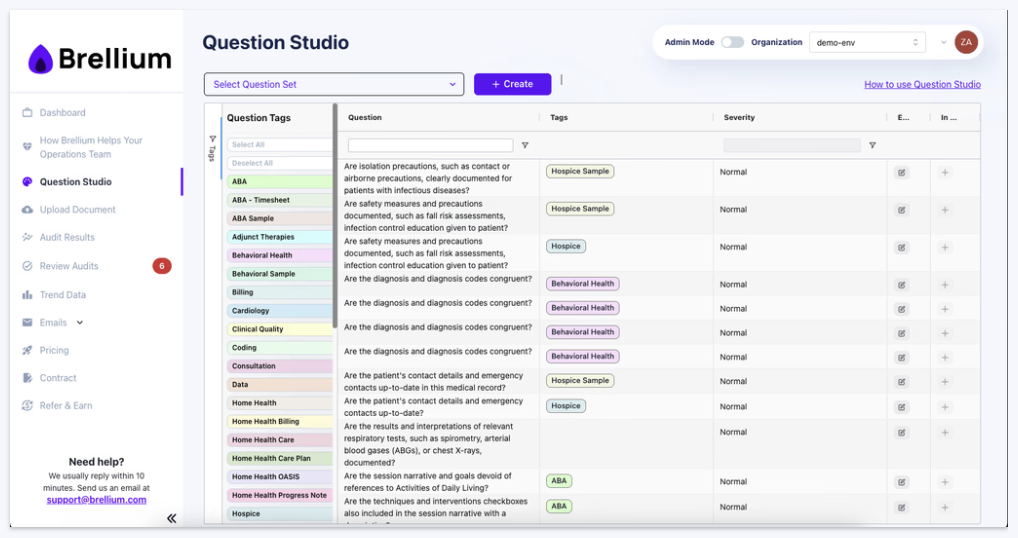Select the Clinical Quality tag

(x=280, y=329)
